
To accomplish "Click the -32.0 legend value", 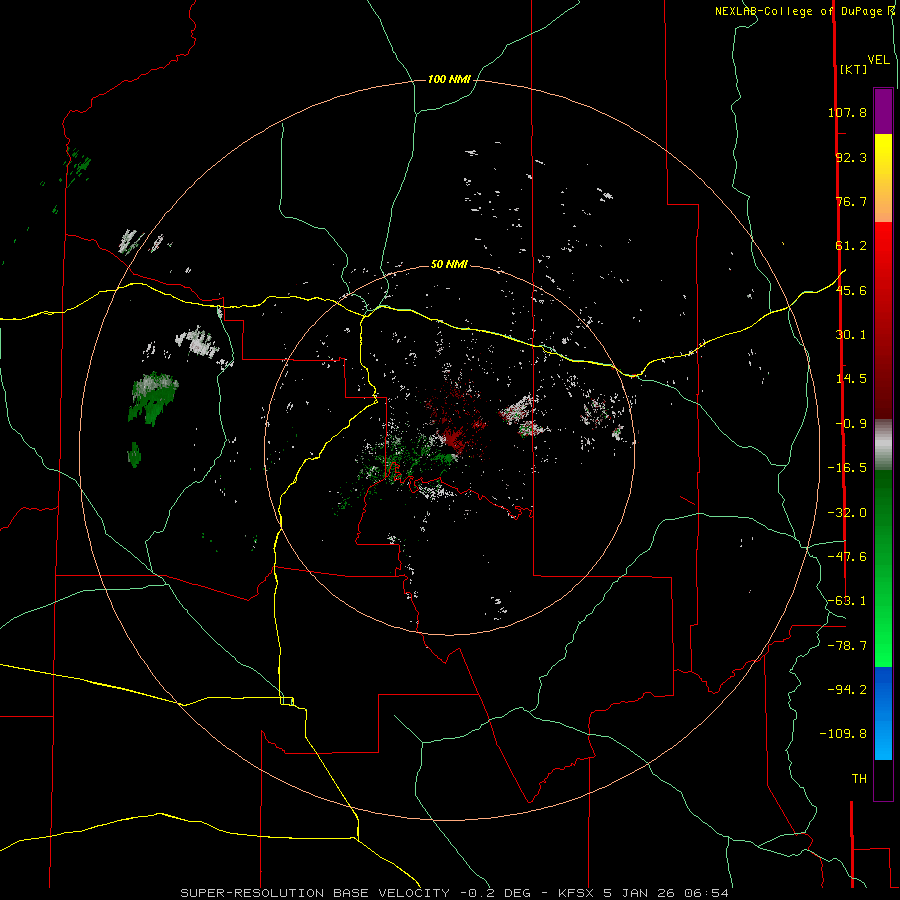I will (847, 513).
